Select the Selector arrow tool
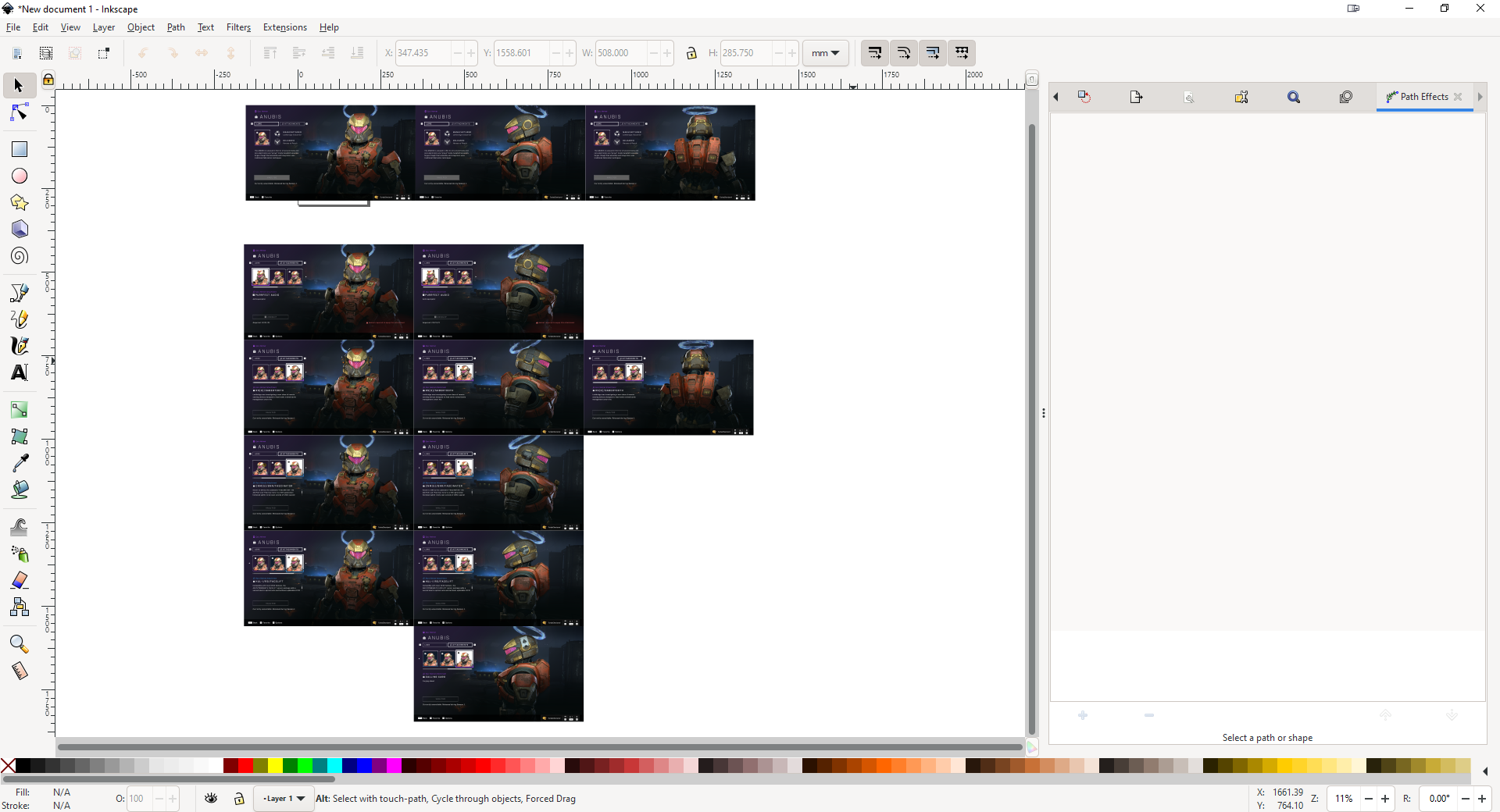Image resolution: width=1500 pixels, height=812 pixels. coord(20,85)
